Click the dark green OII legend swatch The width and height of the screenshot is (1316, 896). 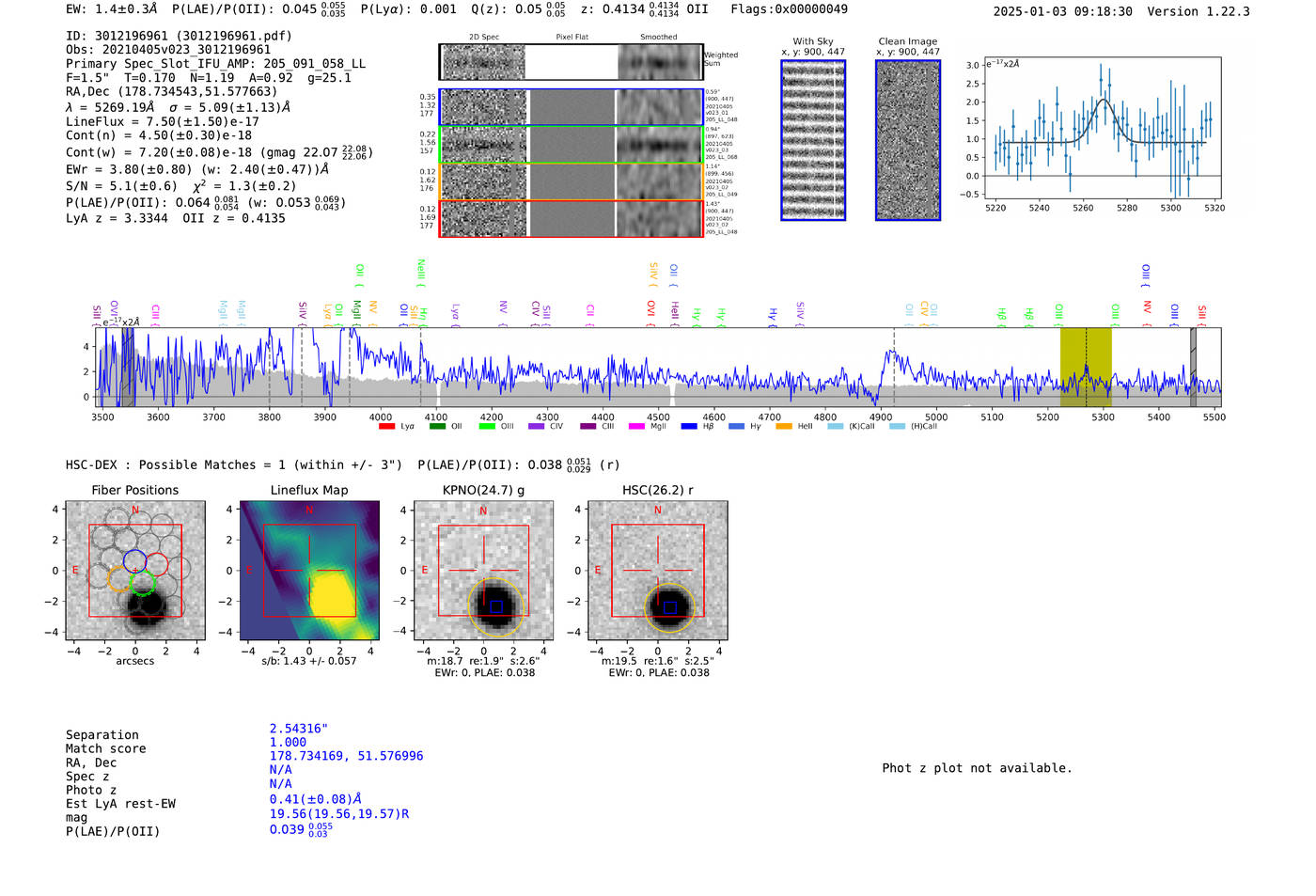[437, 427]
